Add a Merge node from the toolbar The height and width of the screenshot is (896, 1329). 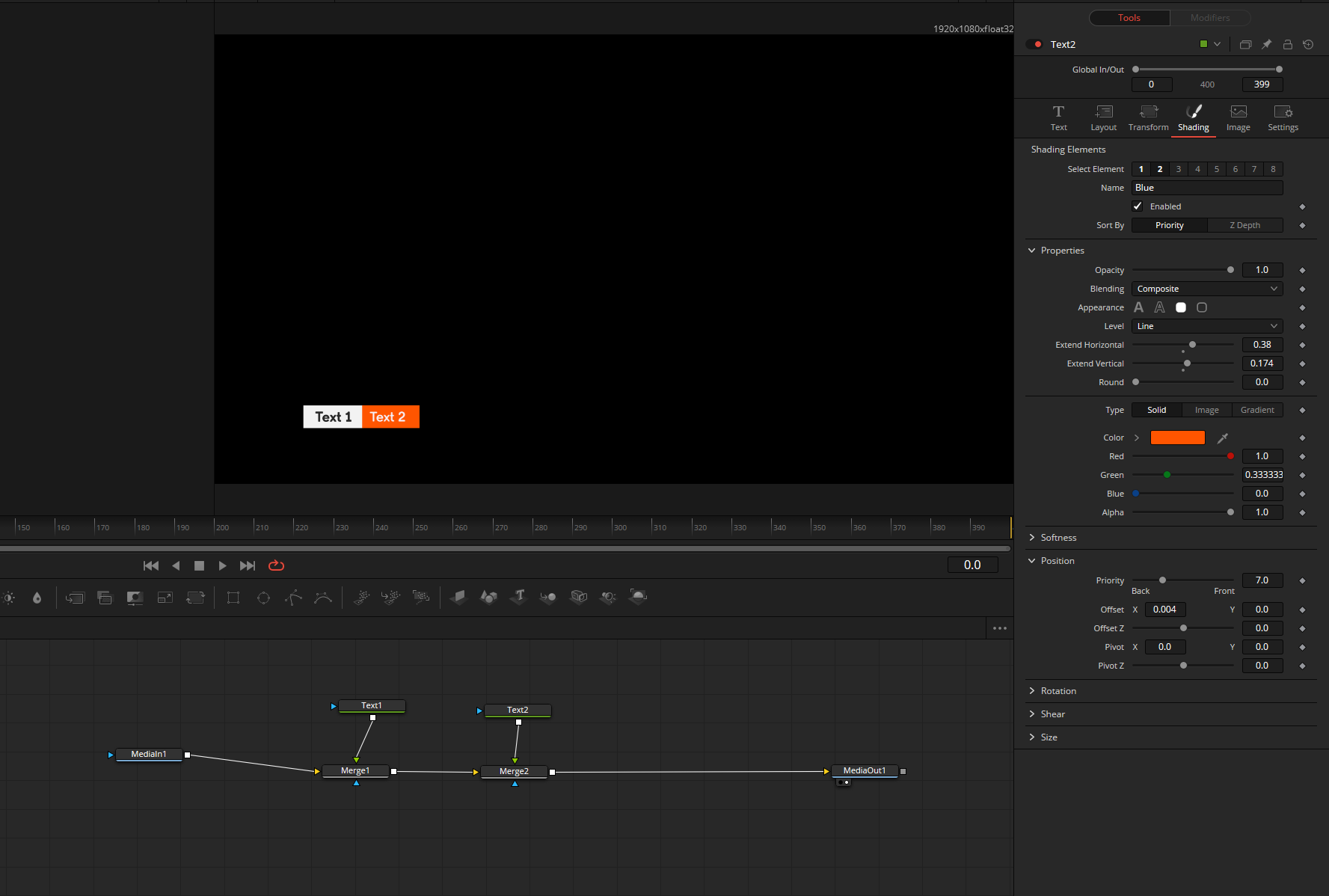click(75, 598)
